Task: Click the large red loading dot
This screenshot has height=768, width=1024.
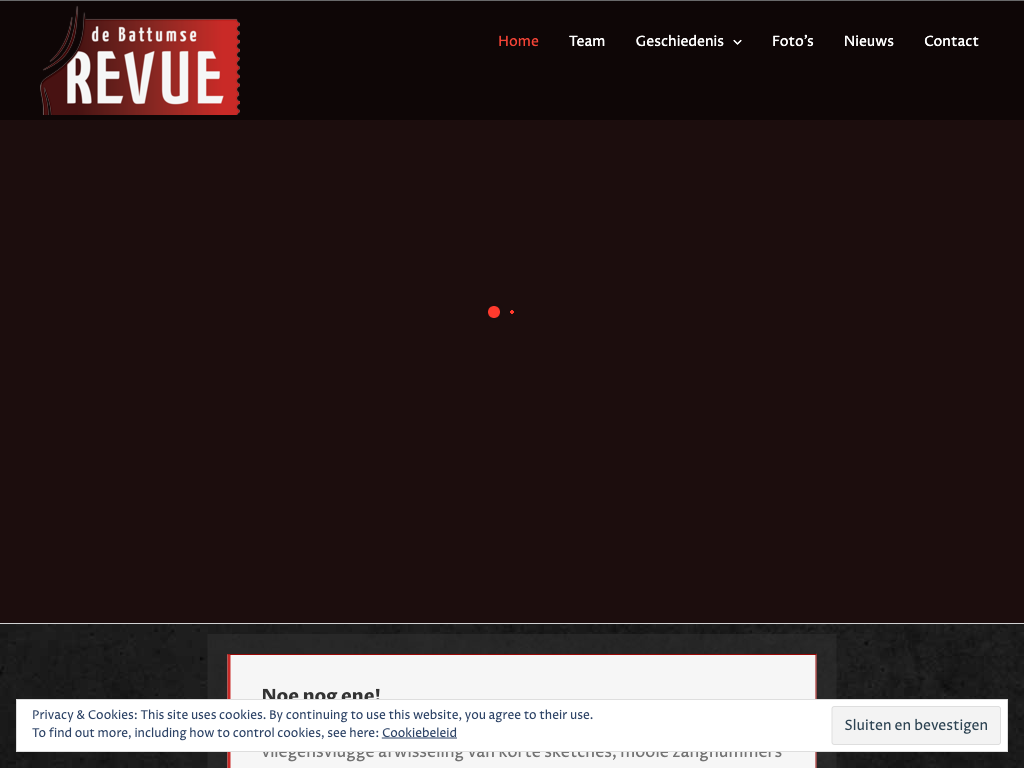Action: (x=494, y=312)
